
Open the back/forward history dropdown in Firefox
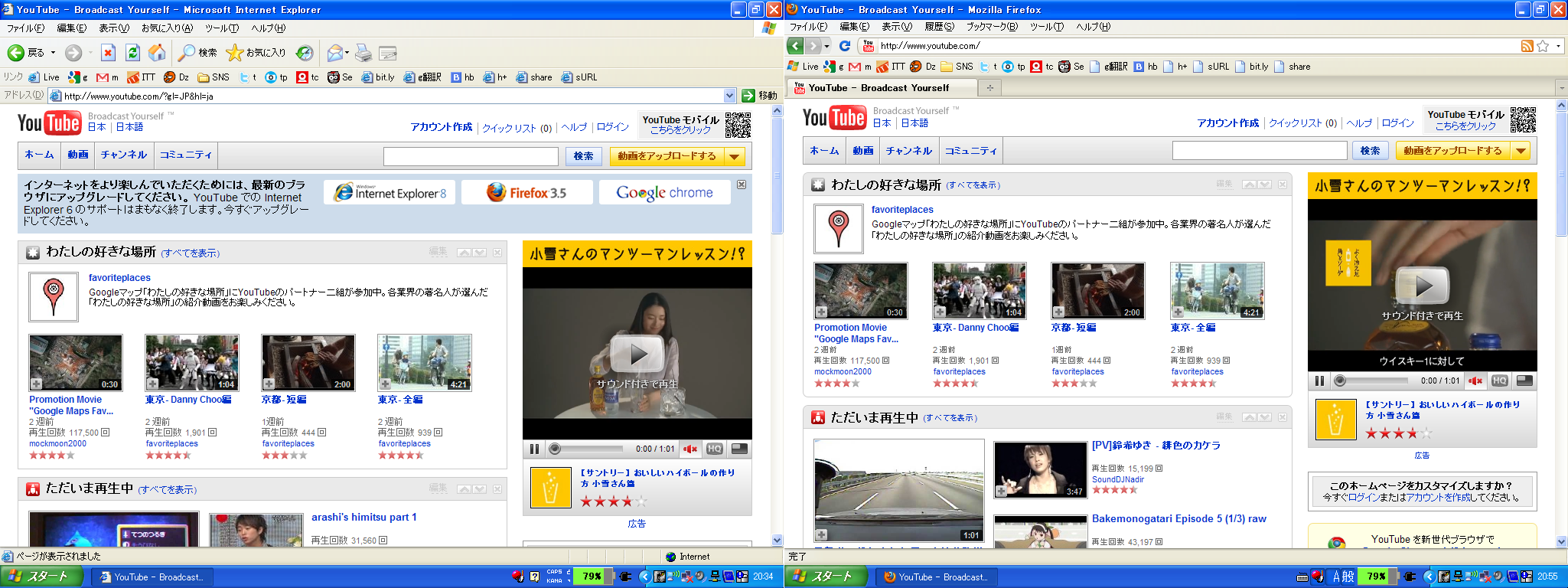(x=826, y=46)
